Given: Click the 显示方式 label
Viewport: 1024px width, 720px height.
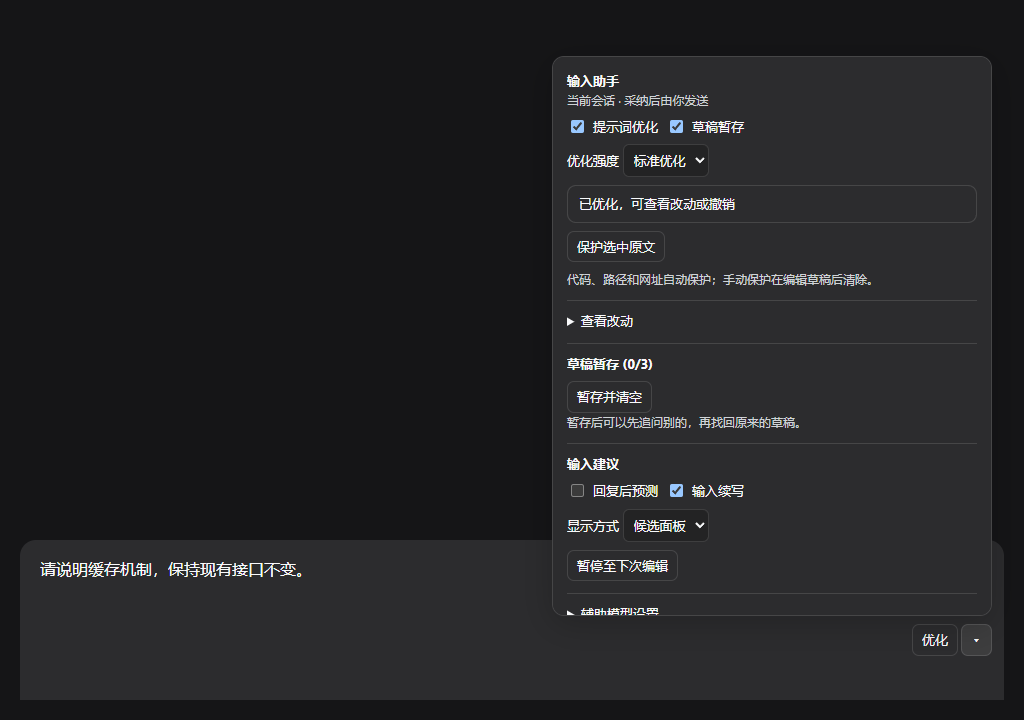Looking at the screenshot, I should tap(592, 526).
